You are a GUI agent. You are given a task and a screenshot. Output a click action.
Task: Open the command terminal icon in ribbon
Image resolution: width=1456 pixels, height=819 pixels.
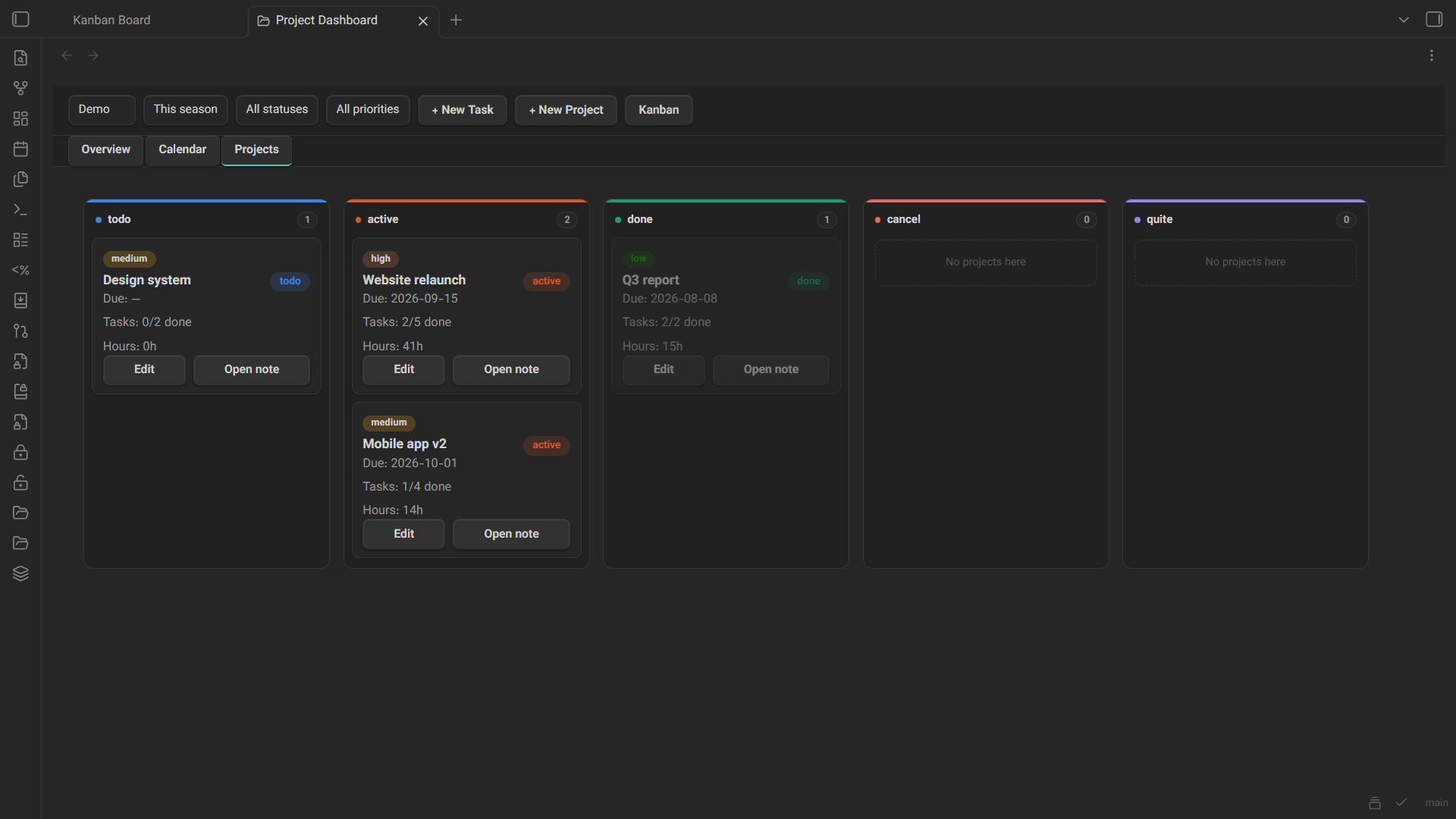pyautogui.click(x=20, y=209)
